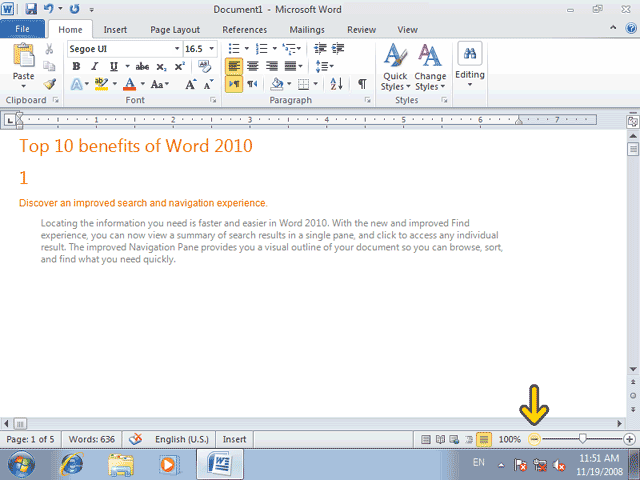Open Underline style dropdown arrow
Screen dimensions: 640x480
pos(127,67)
